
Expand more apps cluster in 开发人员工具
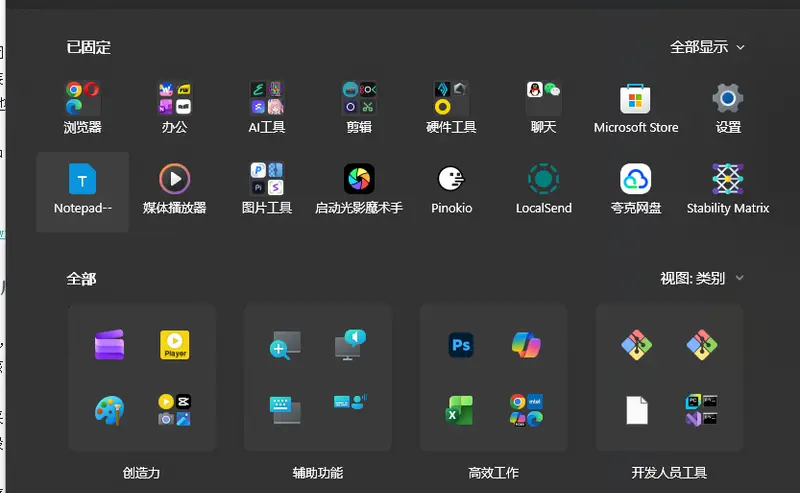point(702,410)
